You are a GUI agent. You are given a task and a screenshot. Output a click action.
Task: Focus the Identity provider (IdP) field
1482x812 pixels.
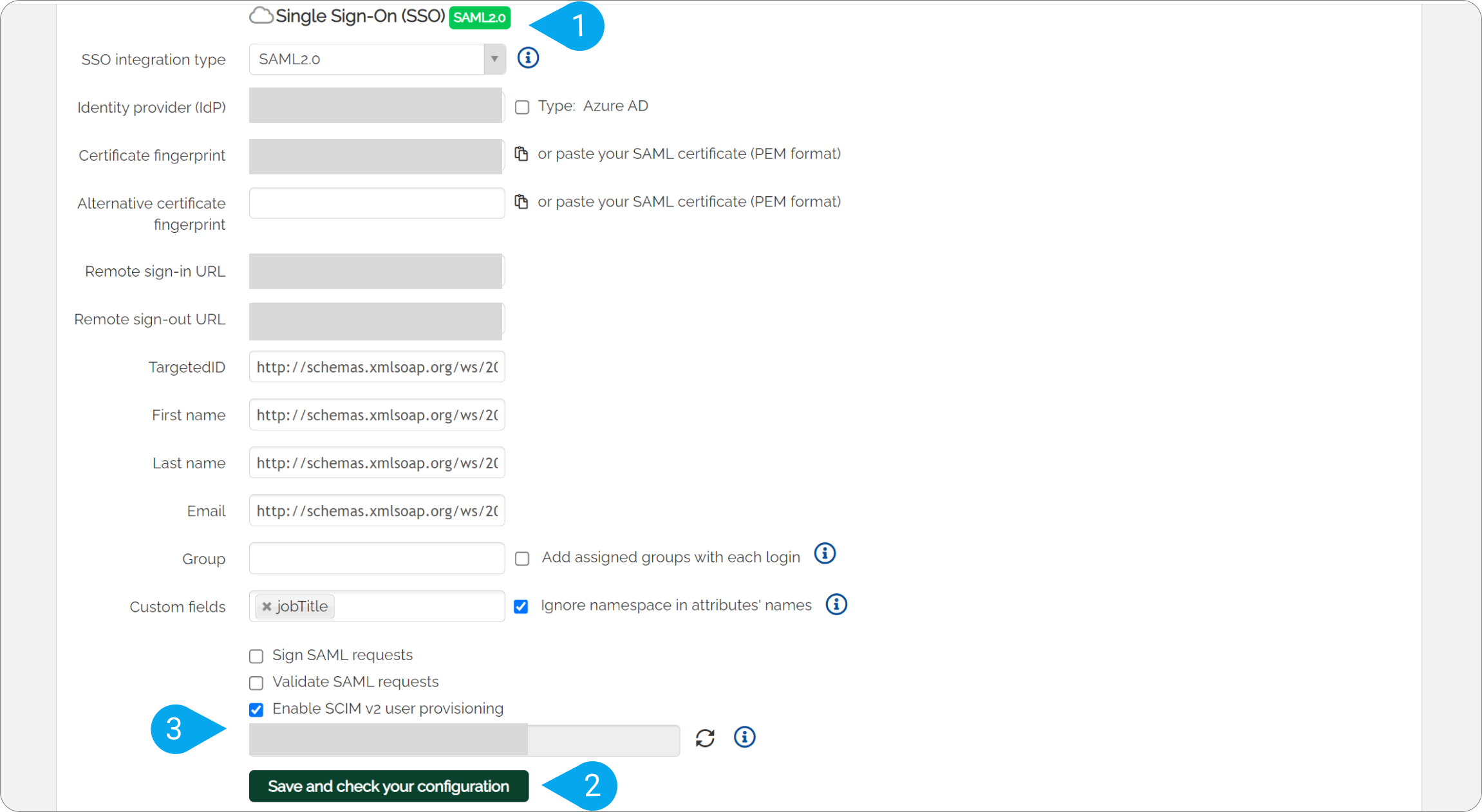point(376,106)
